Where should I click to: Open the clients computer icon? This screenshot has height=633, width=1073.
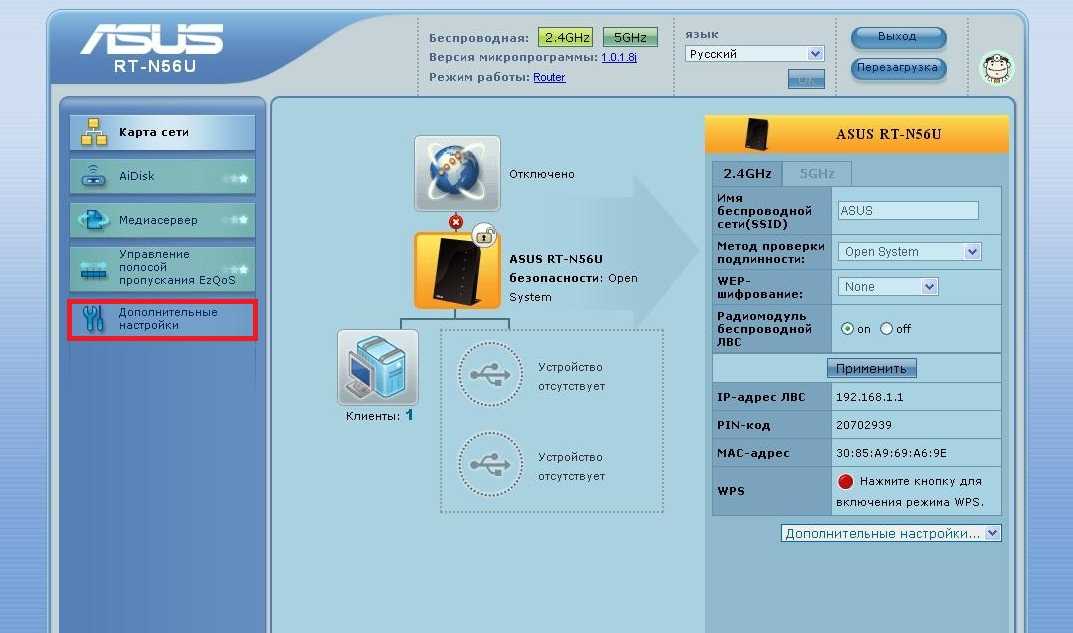tap(378, 366)
